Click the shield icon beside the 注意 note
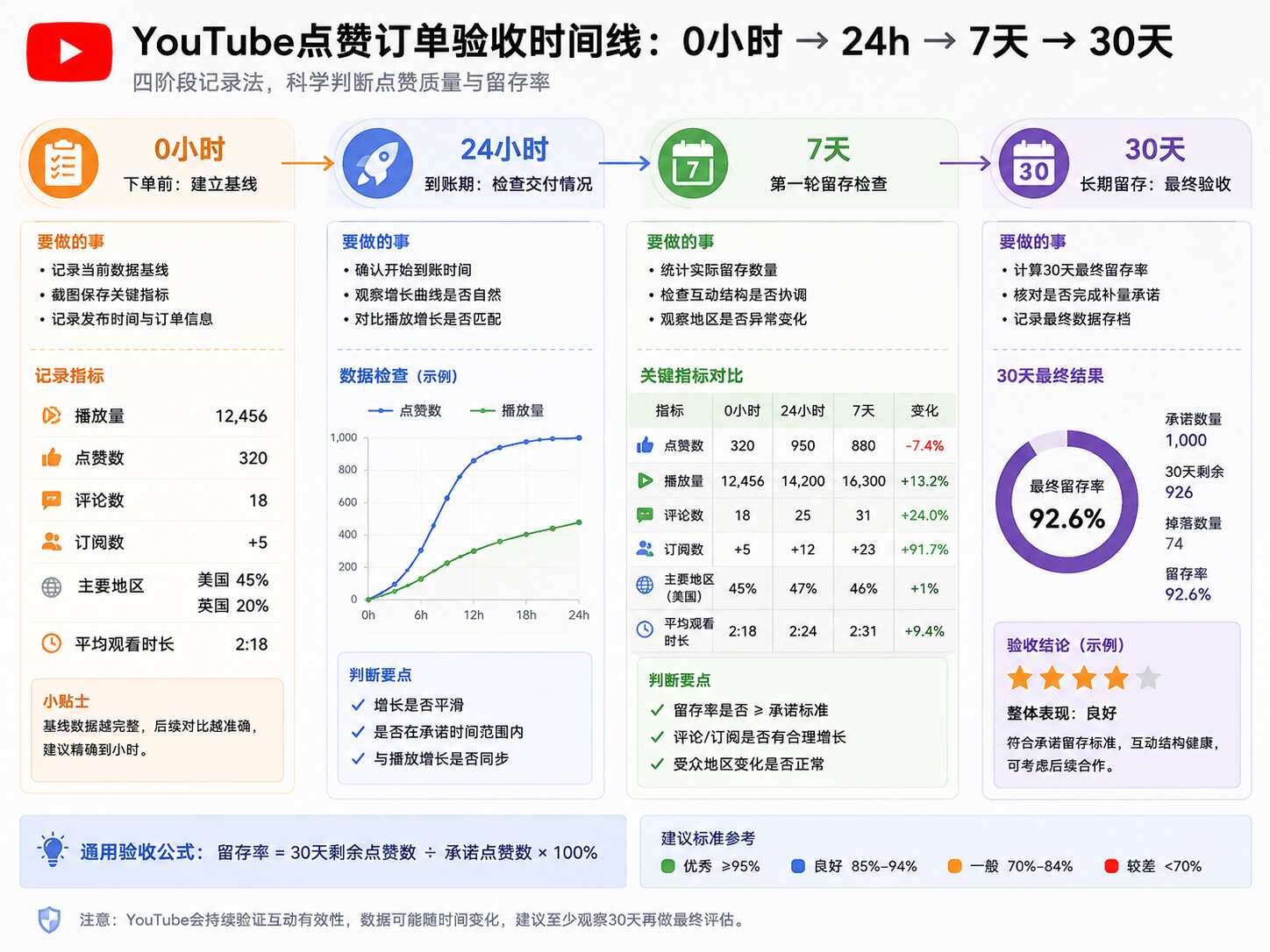The width and height of the screenshot is (1270, 952). pyautogui.click(x=50, y=920)
